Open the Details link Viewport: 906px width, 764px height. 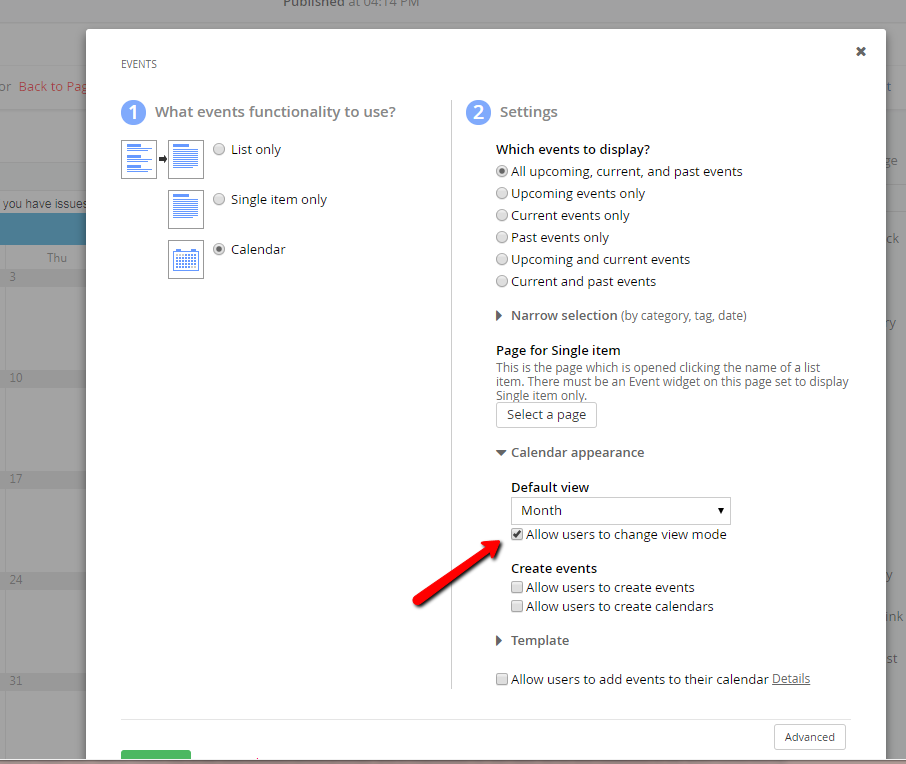click(x=791, y=678)
